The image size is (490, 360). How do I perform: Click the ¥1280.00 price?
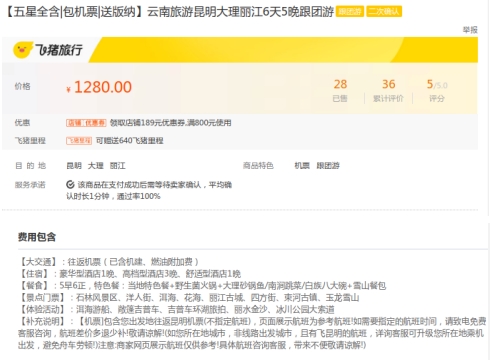coord(99,87)
